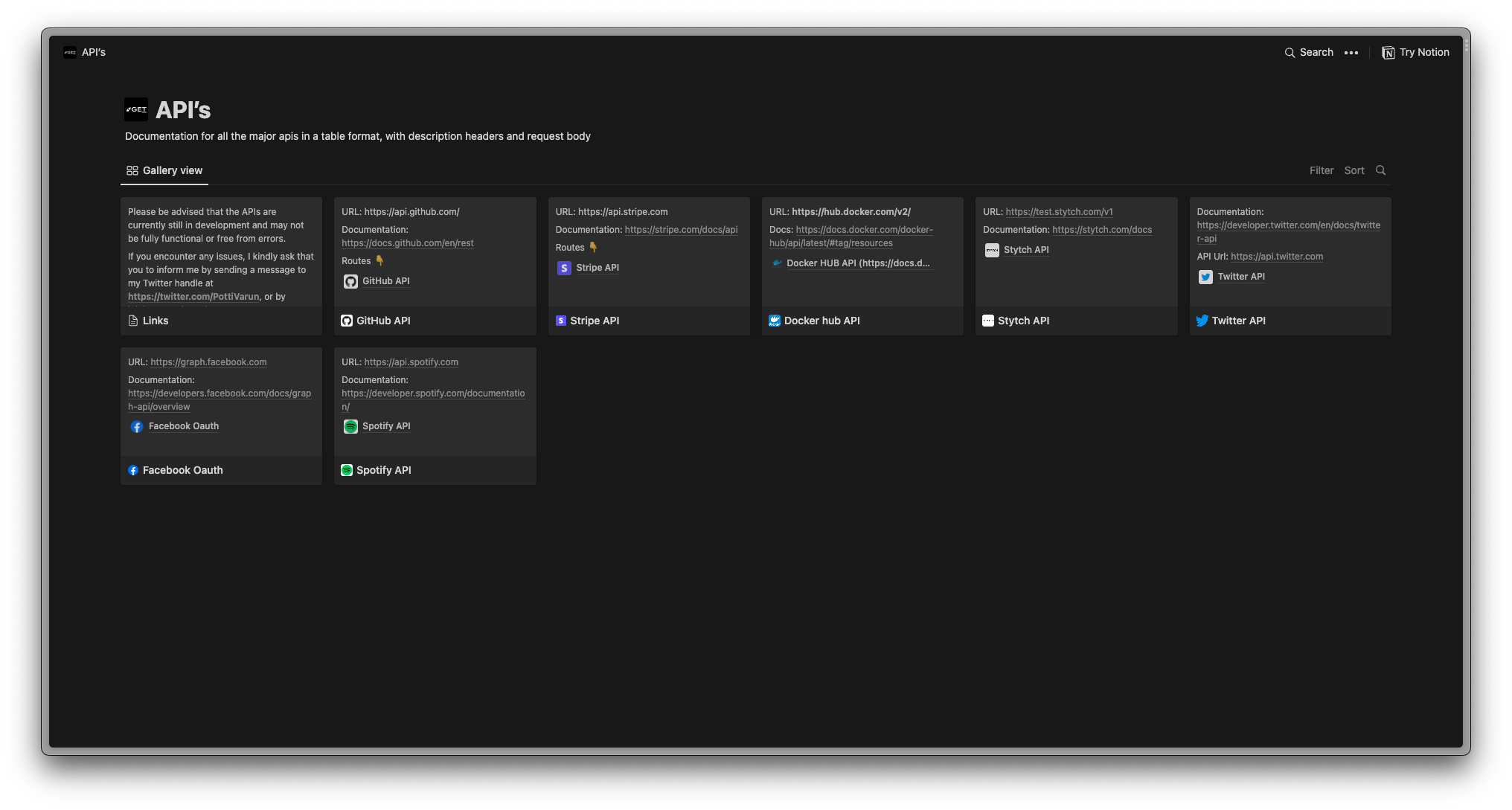The width and height of the screenshot is (1512, 810).
Task: Click the document icon beside the Links card title
Action: pos(133,321)
